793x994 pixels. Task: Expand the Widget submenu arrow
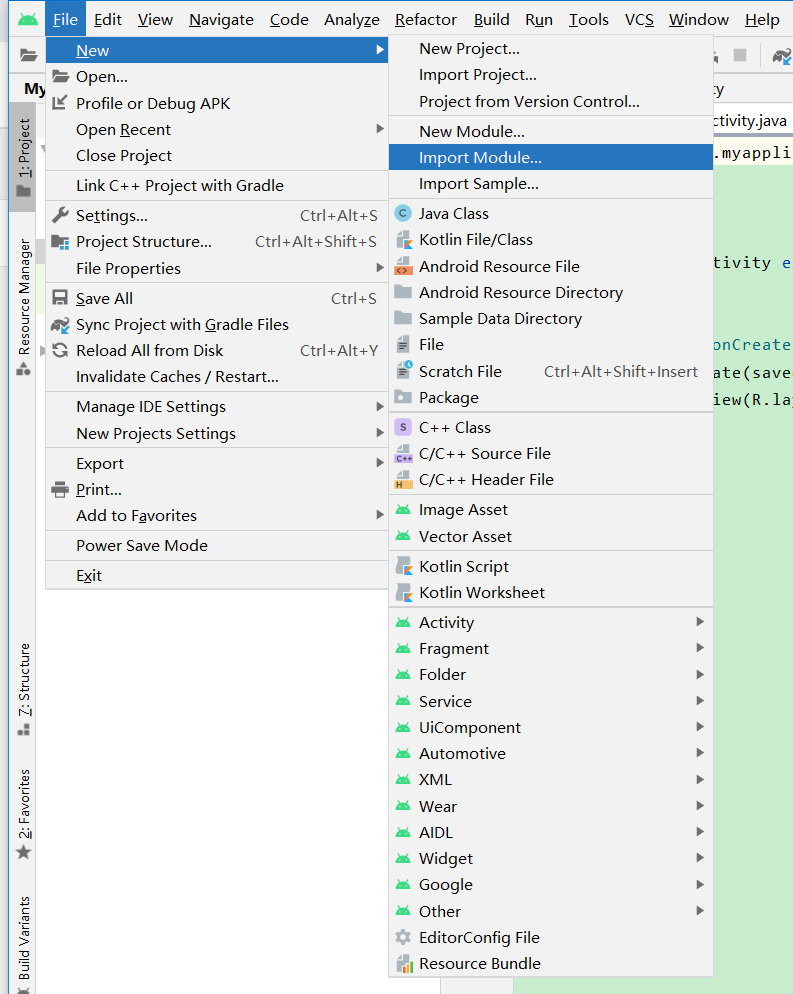(700, 858)
